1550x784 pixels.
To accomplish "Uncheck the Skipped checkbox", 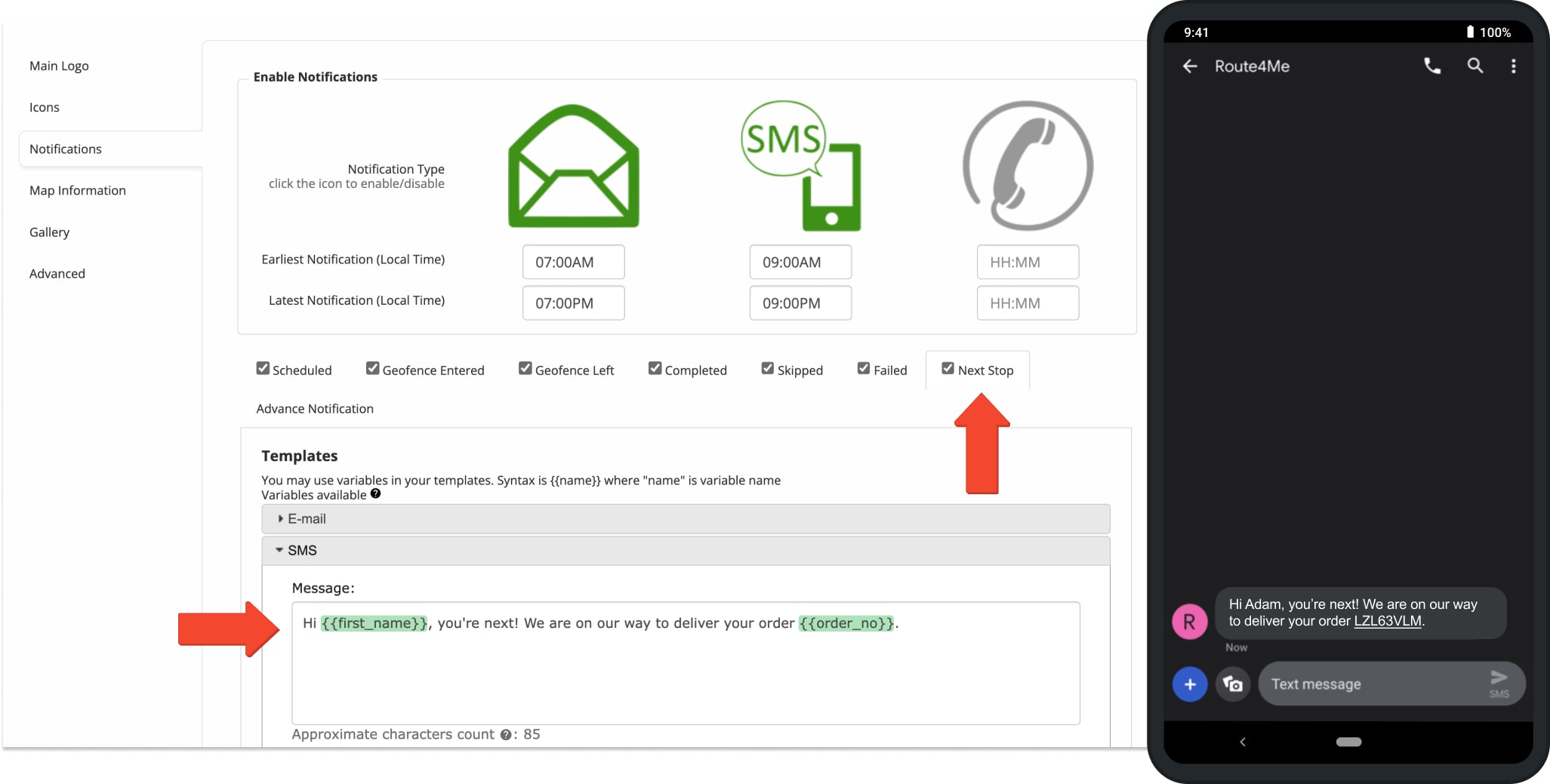I will (x=768, y=368).
